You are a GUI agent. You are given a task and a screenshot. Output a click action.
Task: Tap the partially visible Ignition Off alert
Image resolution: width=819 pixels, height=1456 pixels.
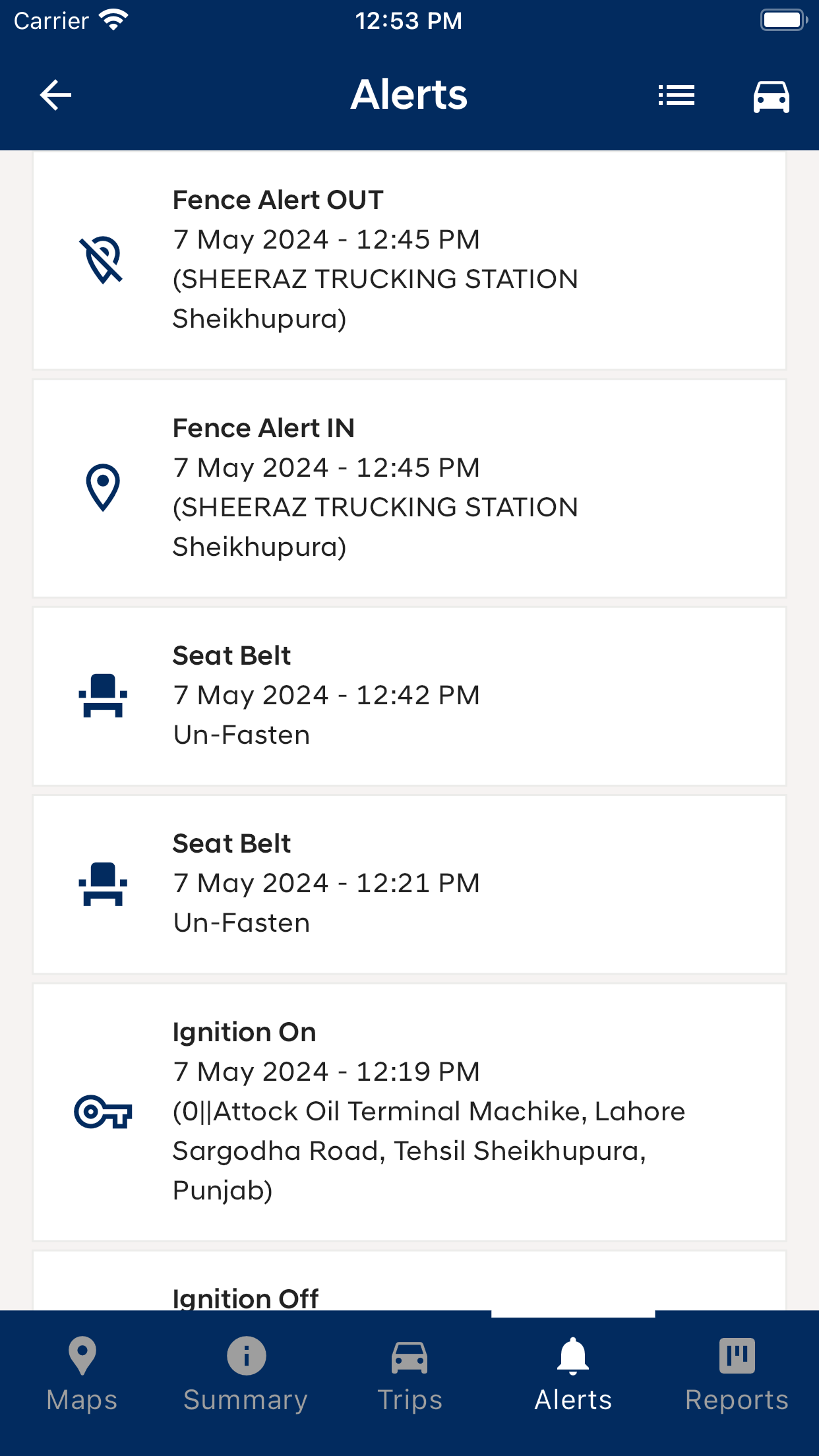pos(409,1281)
